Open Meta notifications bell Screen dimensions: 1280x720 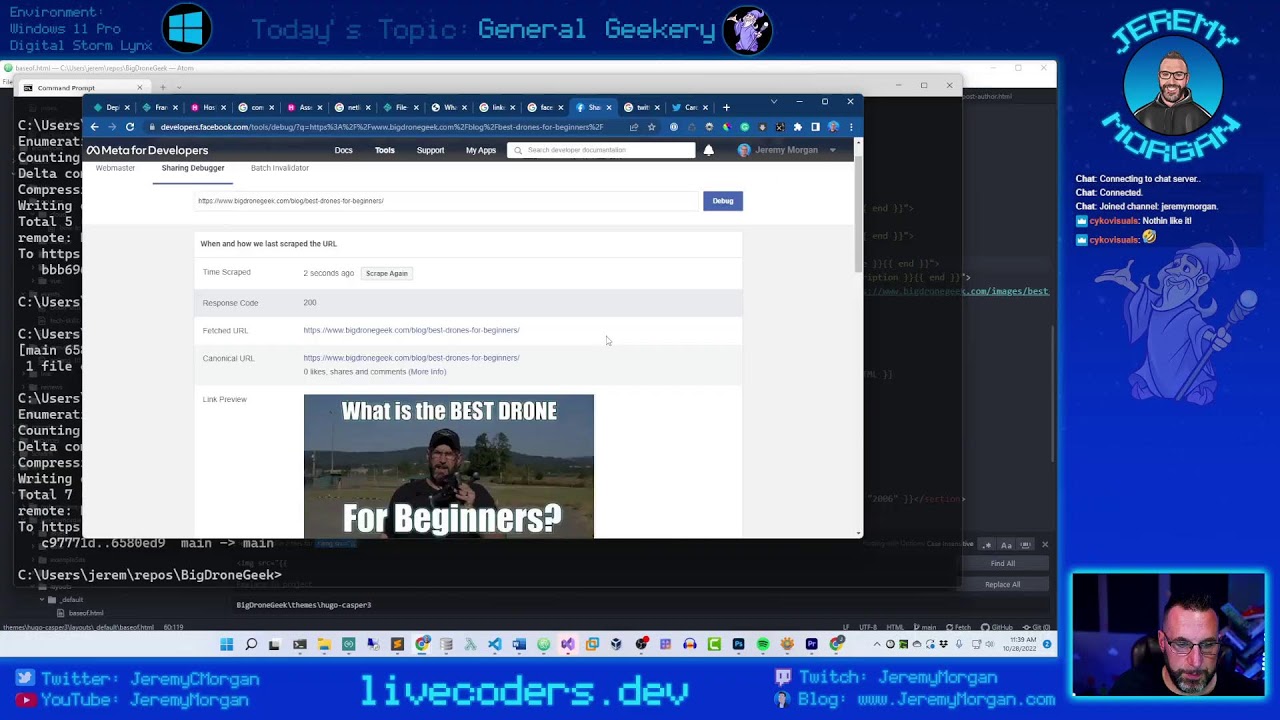coord(708,150)
